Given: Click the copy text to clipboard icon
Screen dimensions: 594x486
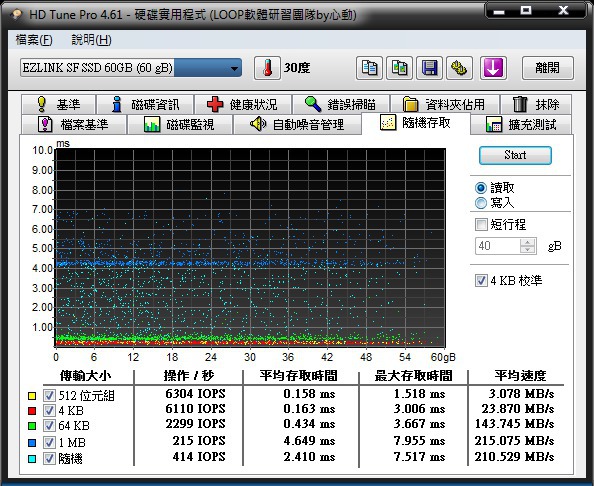Looking at the screenshot, I should (369, 68).
